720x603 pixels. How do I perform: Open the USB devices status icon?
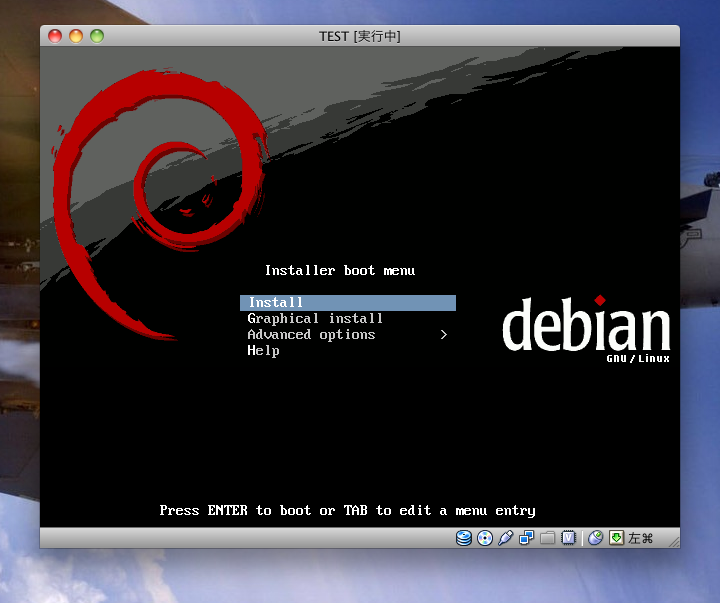tap(506, 538)
